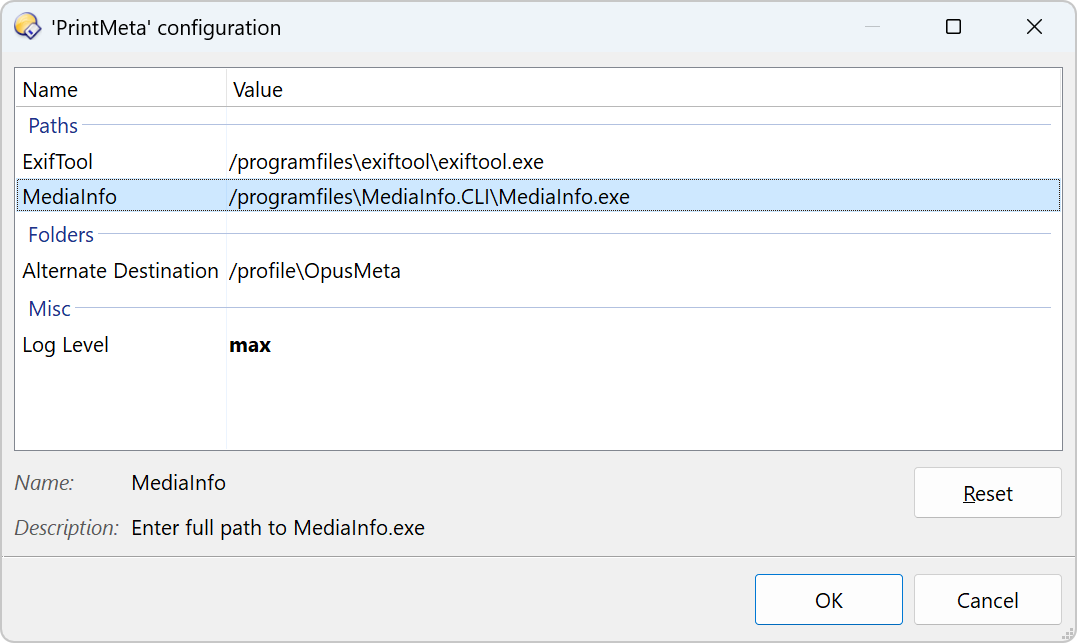The width and height of the screenshot is (1077, 643).
Task: Select the ExifTool row name
Action: click(x=58, y=161)
